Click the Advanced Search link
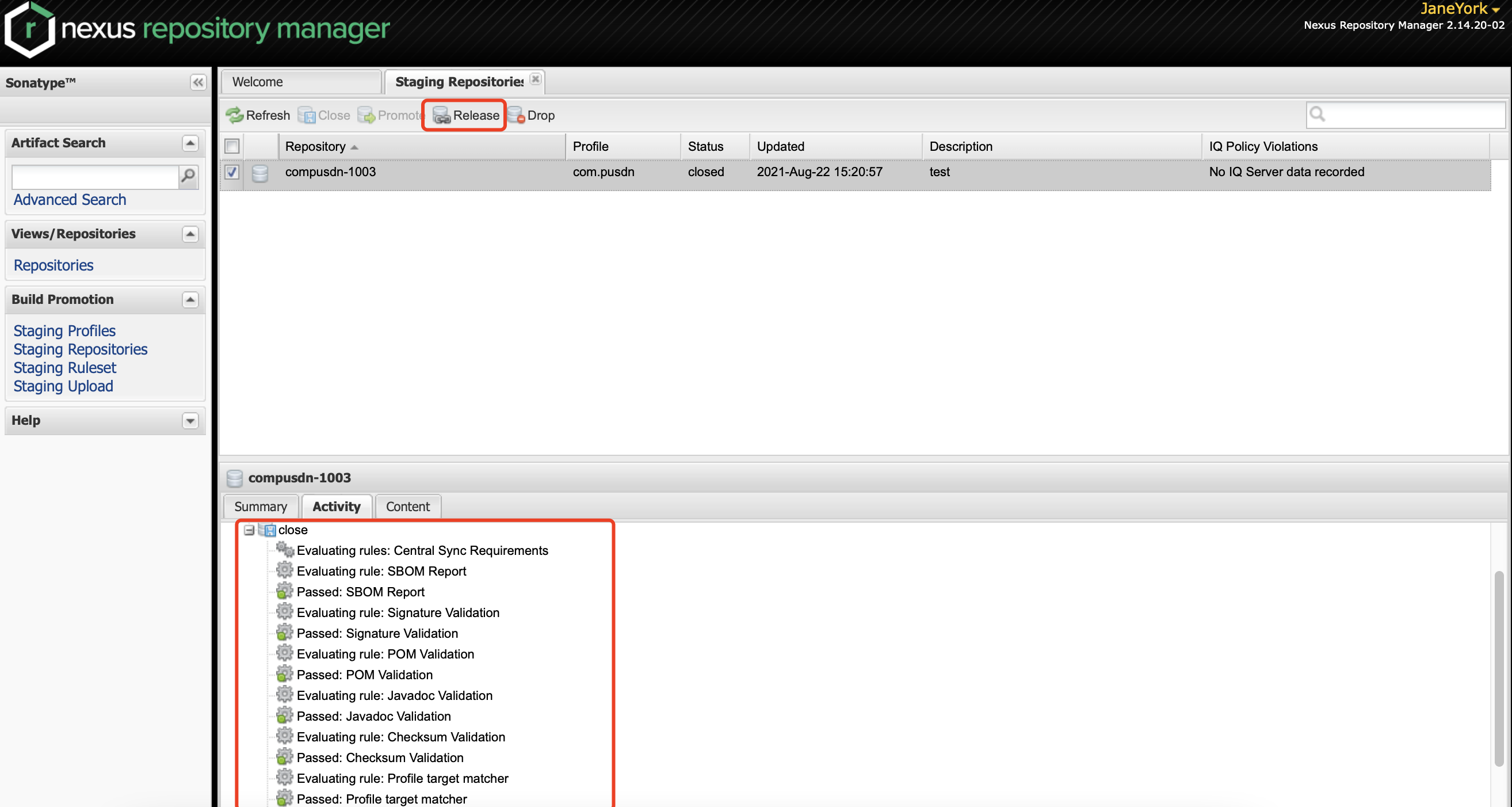 point(70,200)
